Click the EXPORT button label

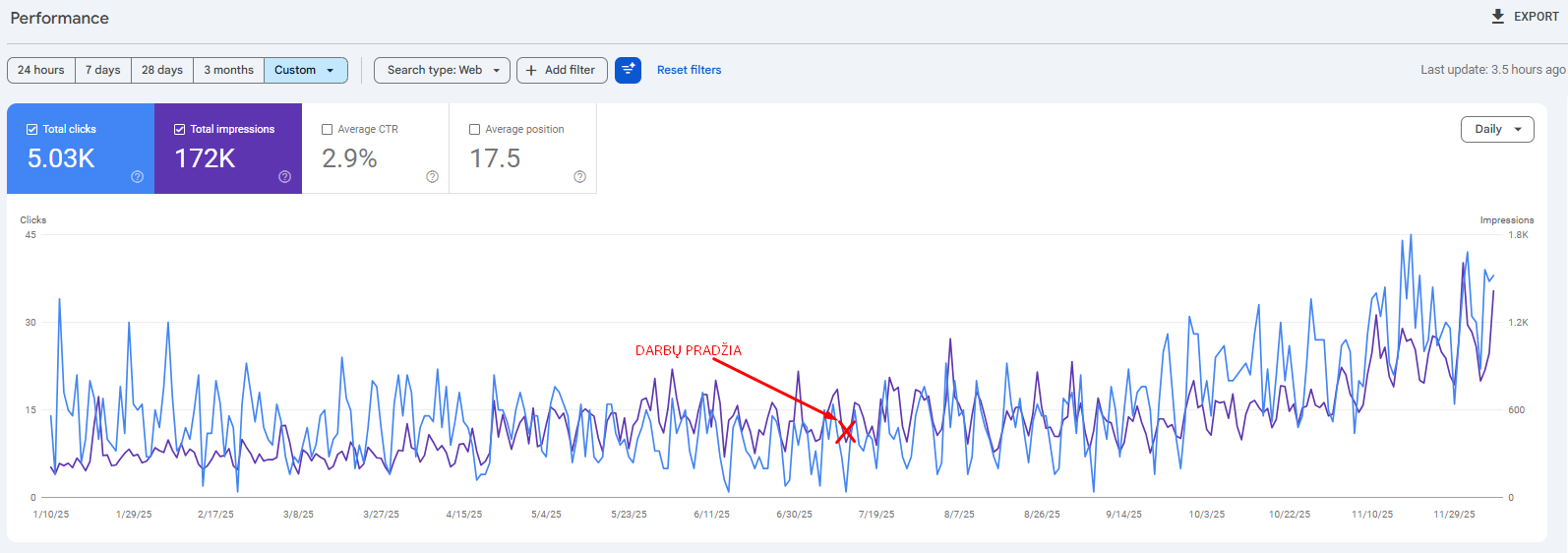pyautogui.click(x=1537, y=17)
